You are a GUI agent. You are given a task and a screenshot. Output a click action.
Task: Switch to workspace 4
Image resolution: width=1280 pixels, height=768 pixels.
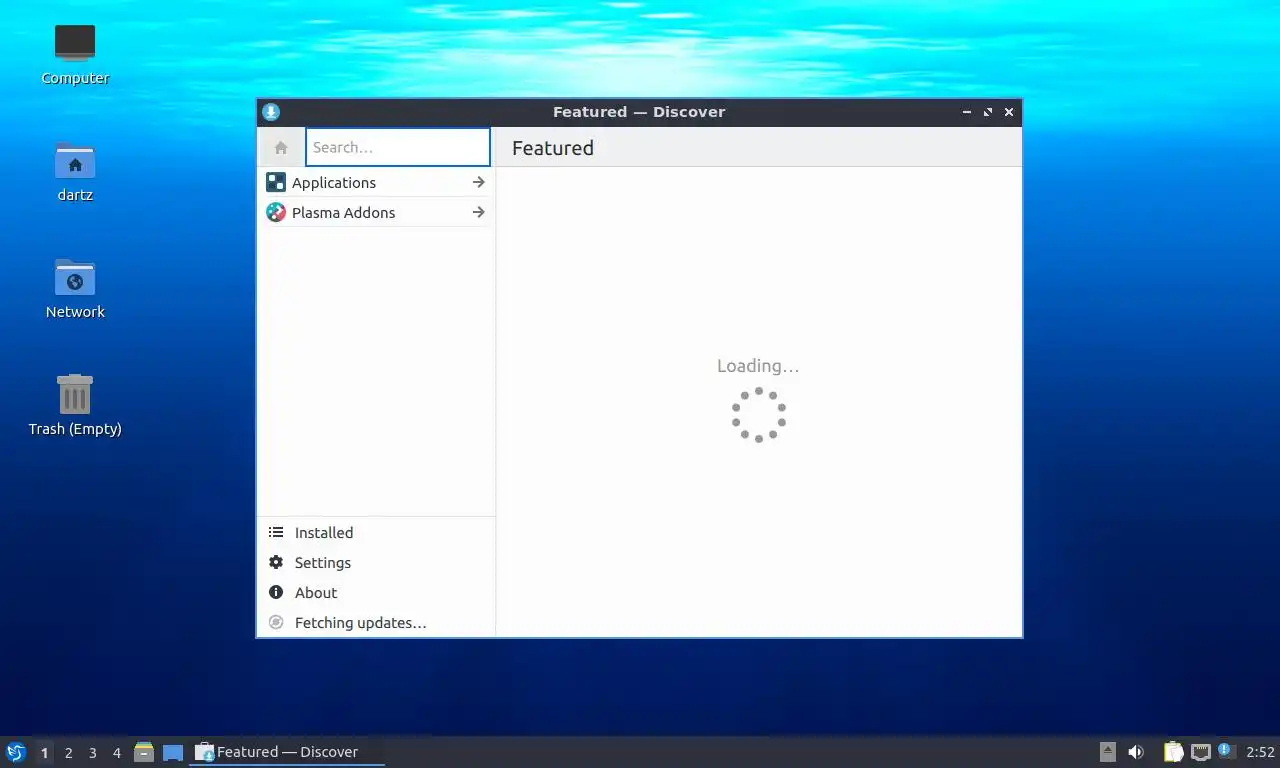[x=116, y=753]
